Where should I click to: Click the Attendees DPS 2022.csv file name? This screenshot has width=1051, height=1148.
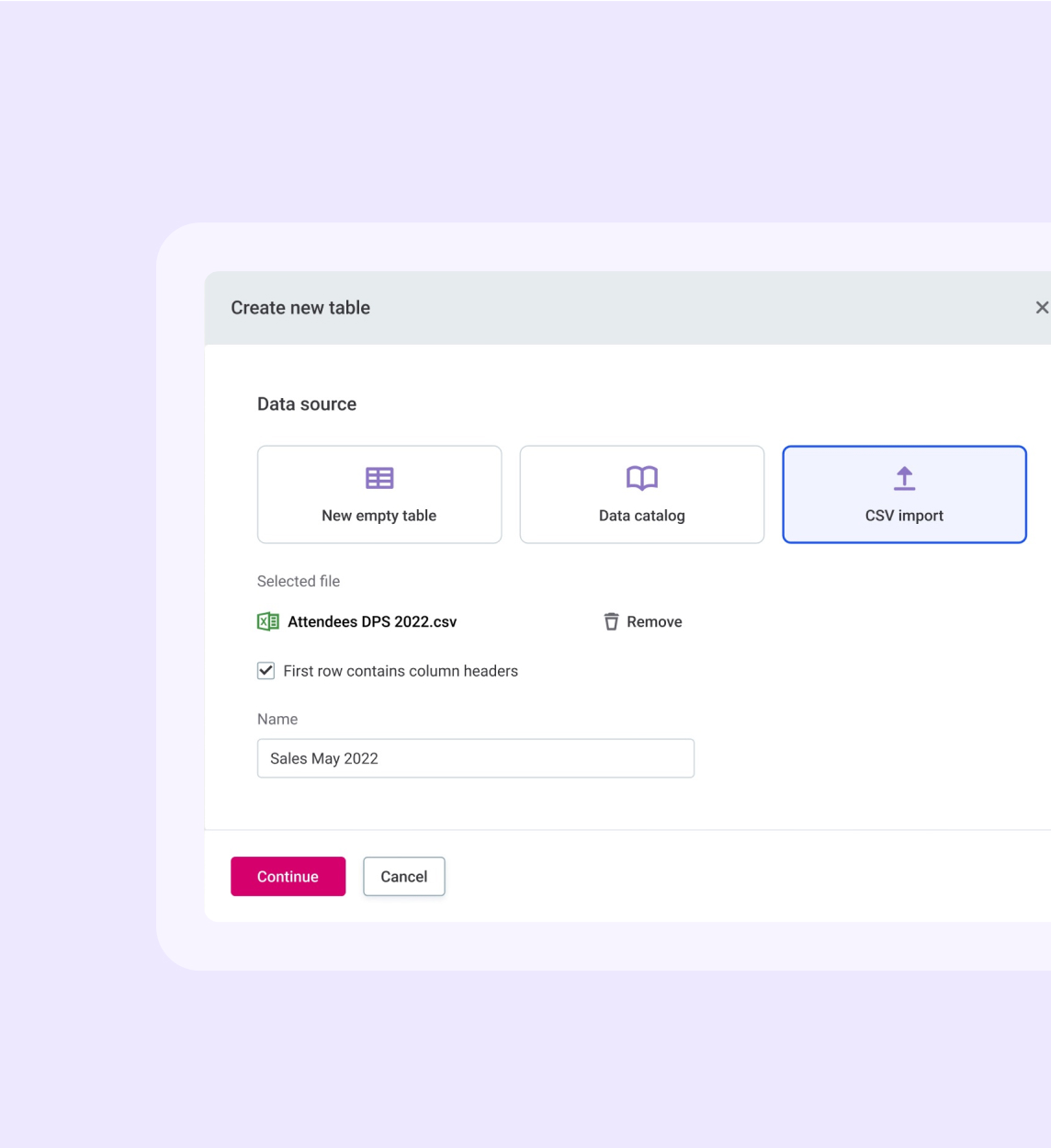[372, 622]
